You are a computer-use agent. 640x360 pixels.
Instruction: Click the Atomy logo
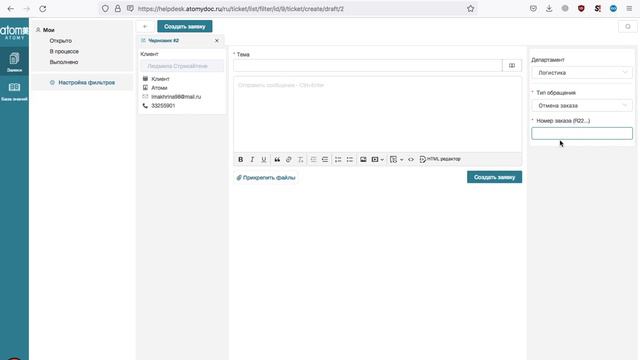[14, 32]
